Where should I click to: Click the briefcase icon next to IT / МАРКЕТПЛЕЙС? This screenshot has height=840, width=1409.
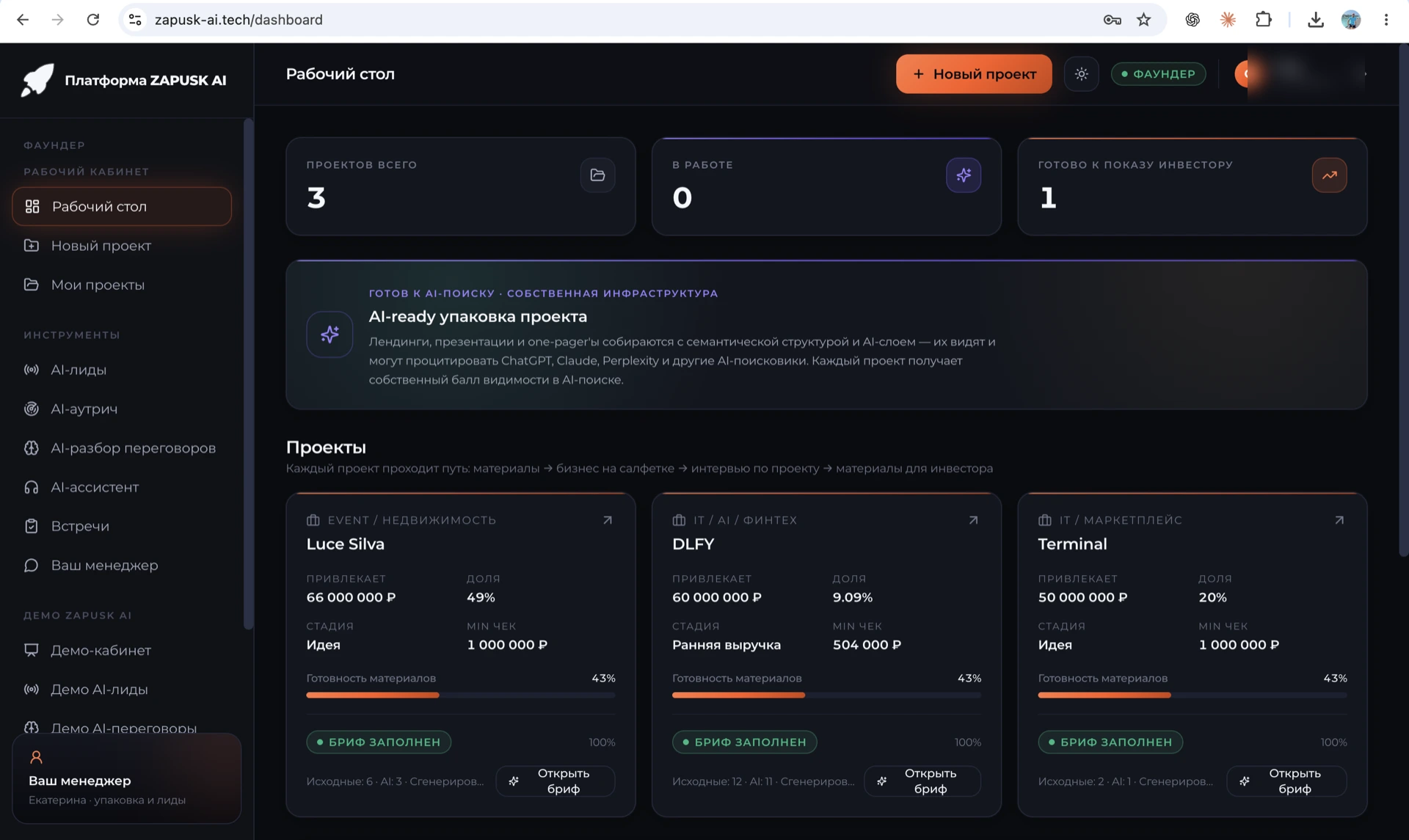tap(1045, 520)
